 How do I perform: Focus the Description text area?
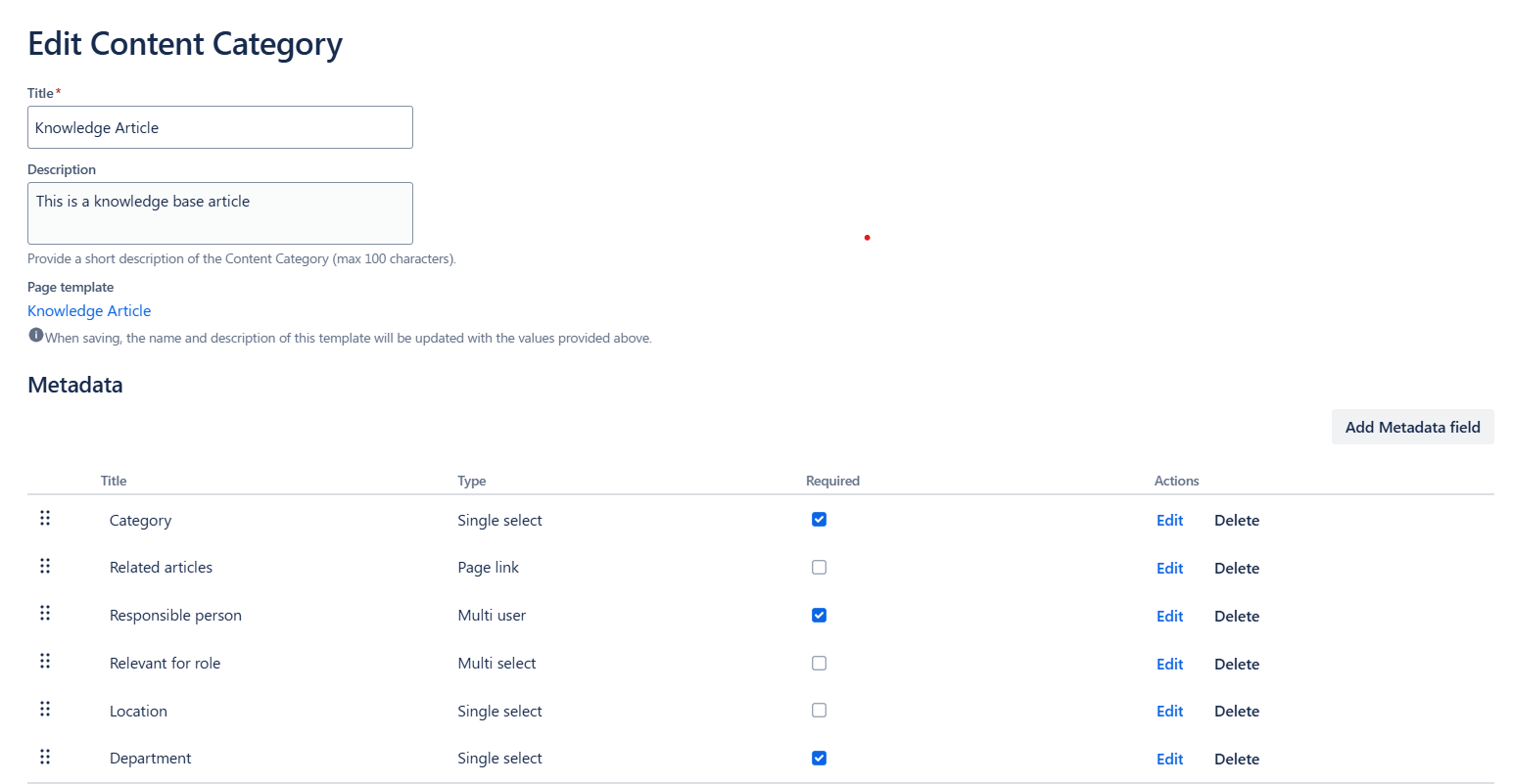pyautogui.click(x=220, y=213)
